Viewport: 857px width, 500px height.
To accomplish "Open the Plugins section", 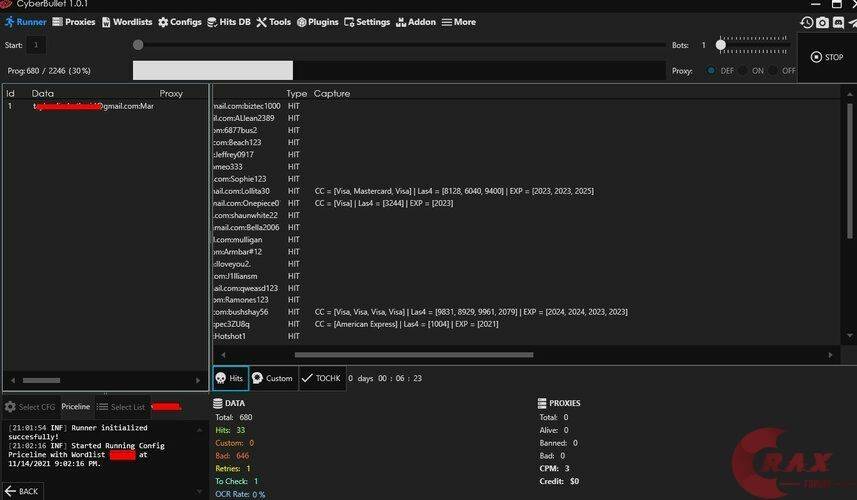I will pyautogui.click(x=318, y=22).
